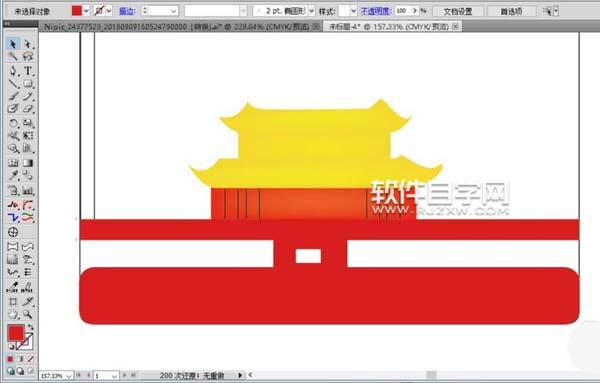Select the Gradient tool
600x383 pixels.
pos(28,163)
